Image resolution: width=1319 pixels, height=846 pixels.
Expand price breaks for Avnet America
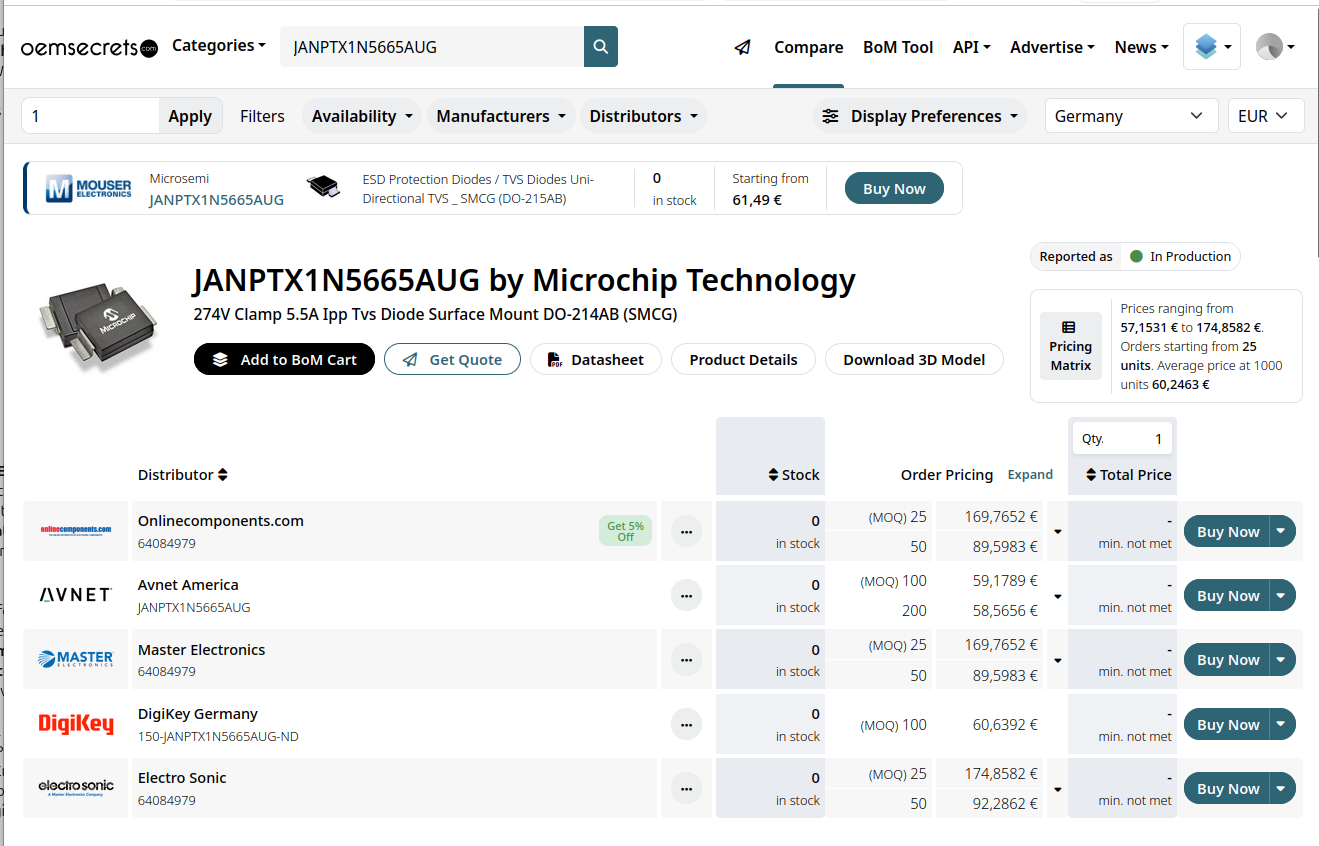pos(1057,596)
